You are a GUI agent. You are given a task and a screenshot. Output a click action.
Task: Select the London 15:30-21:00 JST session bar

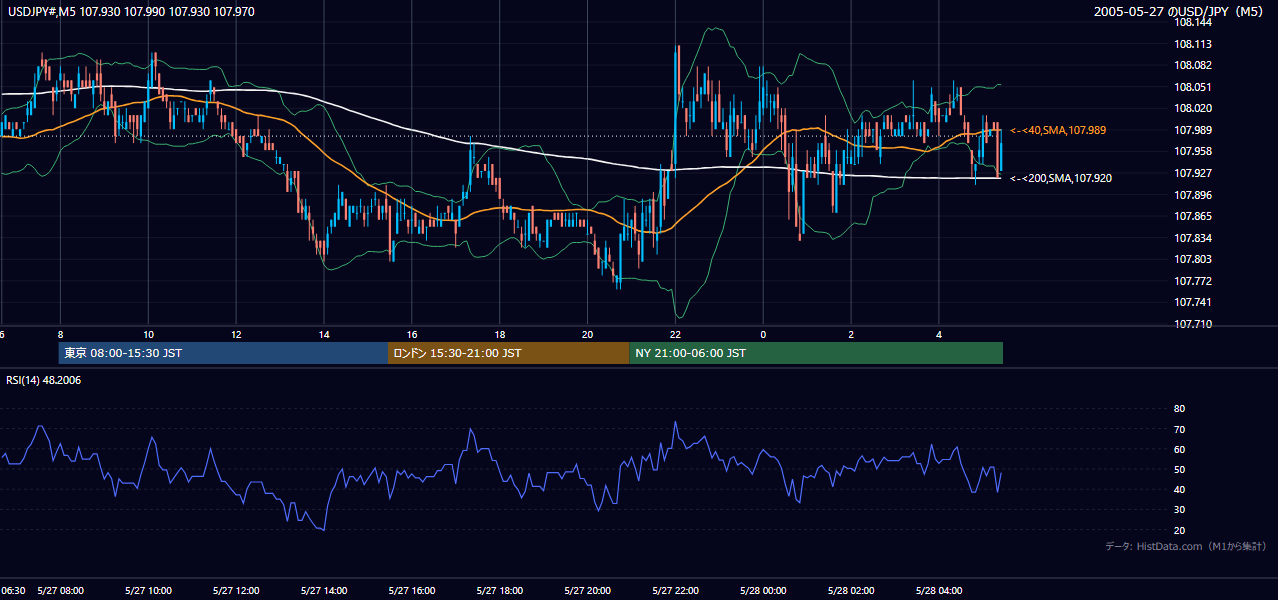point(508,353)
